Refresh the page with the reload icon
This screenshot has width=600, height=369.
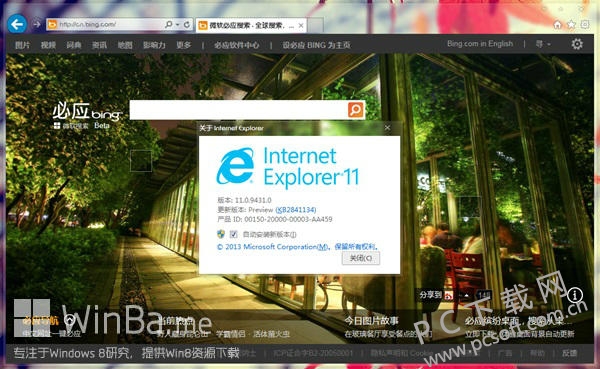coord(187,24)
